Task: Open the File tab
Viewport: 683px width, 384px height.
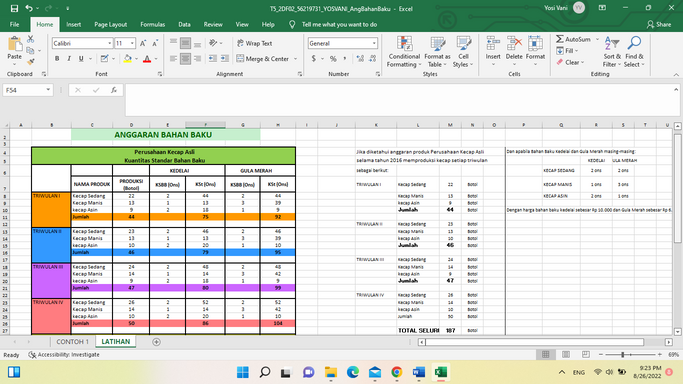Action: point(14,24)
